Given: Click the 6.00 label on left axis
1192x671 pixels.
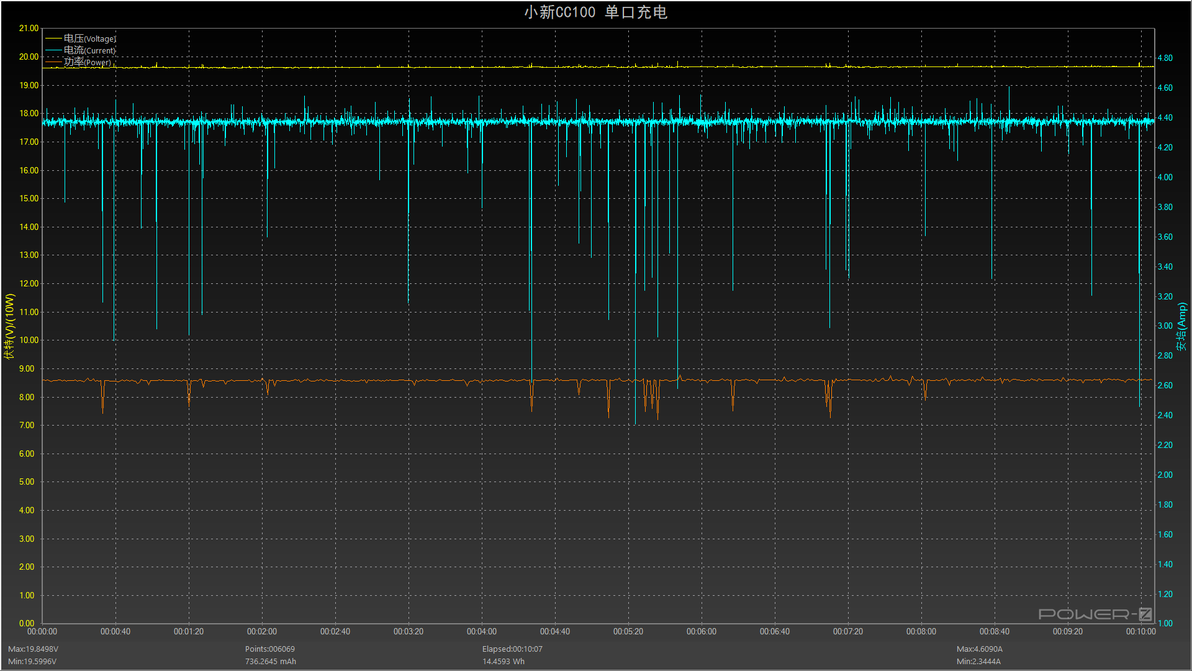Looking at the screenshot, I should (x=27, y=454).
